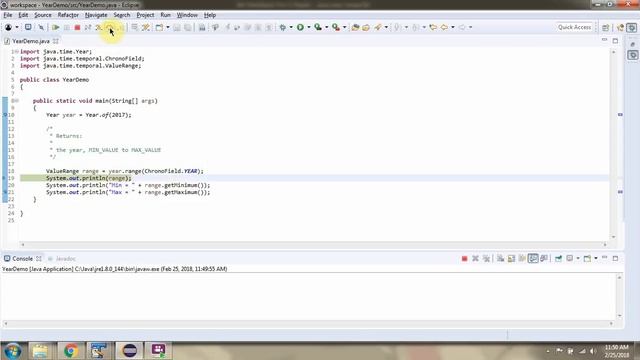Click the Year.of(2017) code line
Image resolution: width=640 pixels, height=360 pixels.
click(89, 115)
